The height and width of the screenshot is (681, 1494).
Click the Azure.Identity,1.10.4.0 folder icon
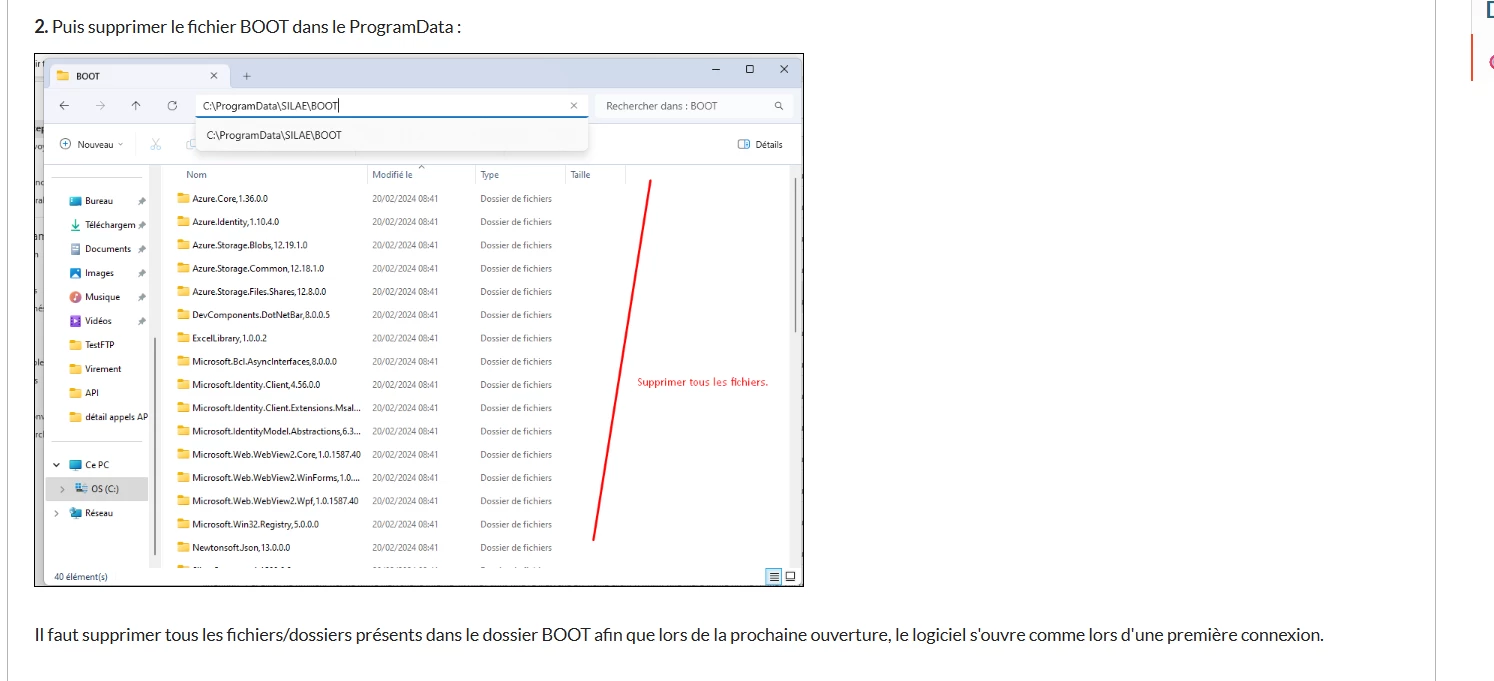183,222
